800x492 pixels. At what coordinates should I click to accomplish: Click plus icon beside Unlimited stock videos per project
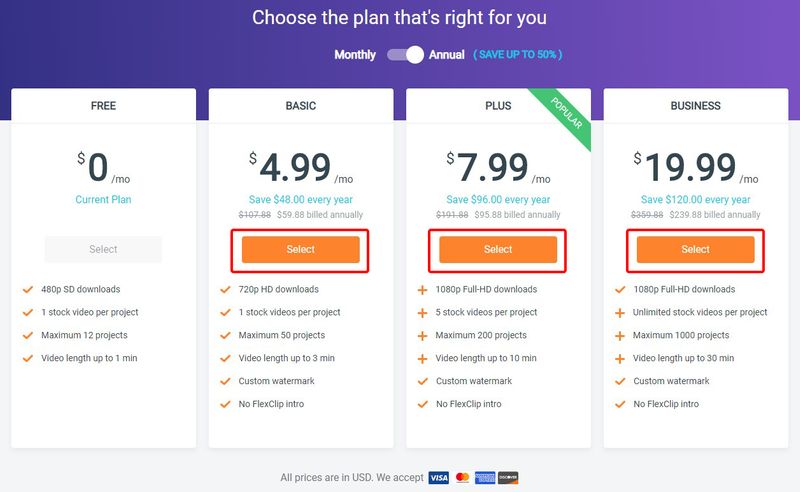tap(620, 313)
